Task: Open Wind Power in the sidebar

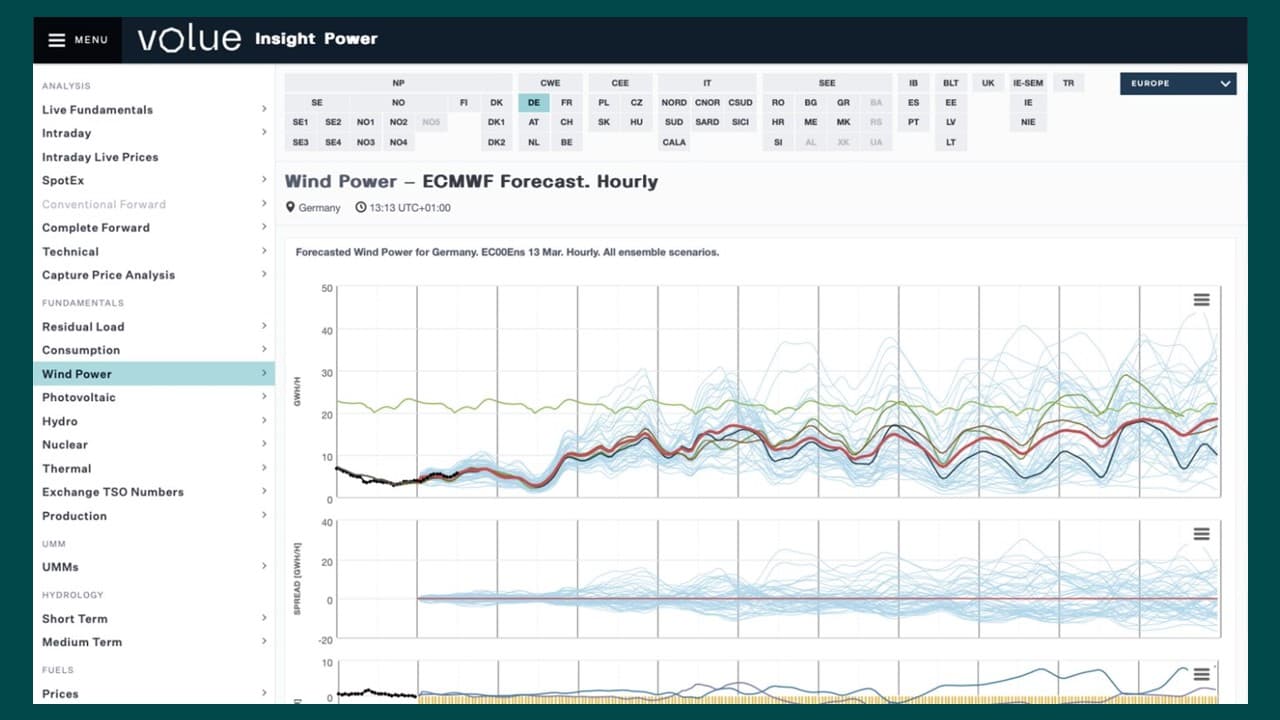Action: point(77,374)
